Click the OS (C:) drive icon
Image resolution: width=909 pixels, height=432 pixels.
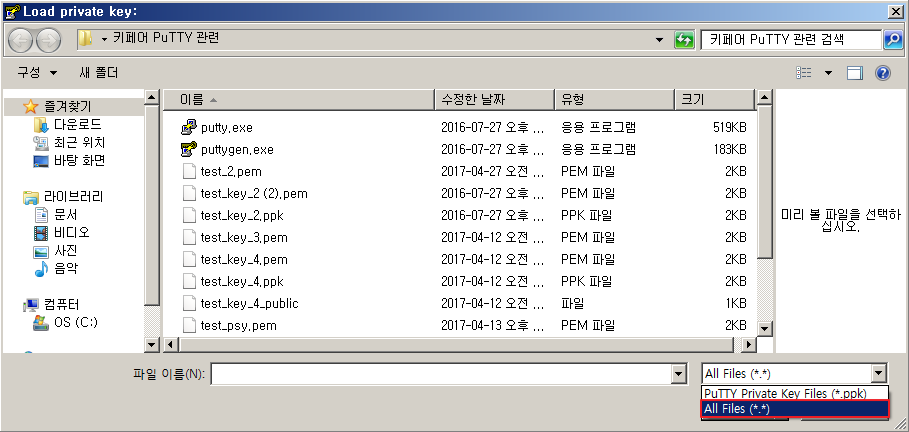point(41,322)
